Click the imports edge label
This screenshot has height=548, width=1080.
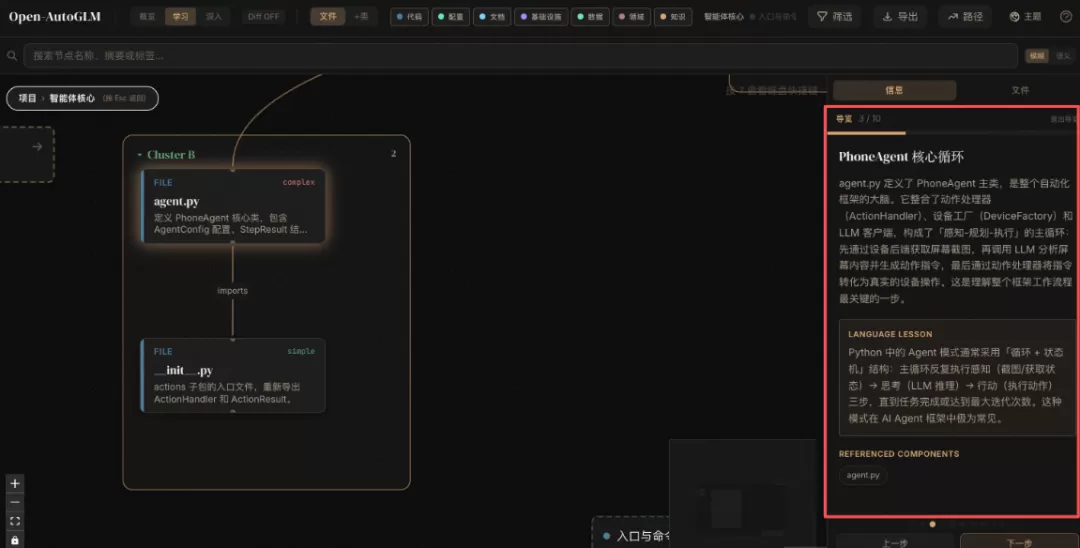click(x=232, y=291)
